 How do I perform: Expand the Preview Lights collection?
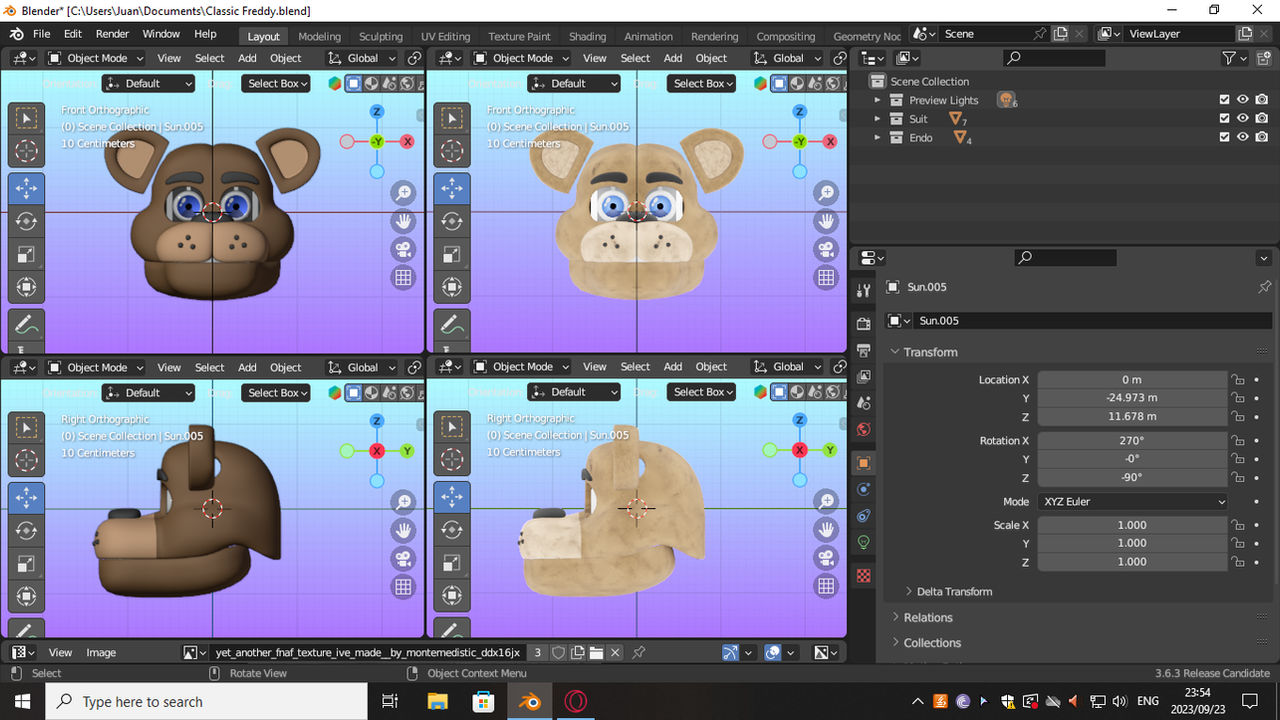point(878,100)
